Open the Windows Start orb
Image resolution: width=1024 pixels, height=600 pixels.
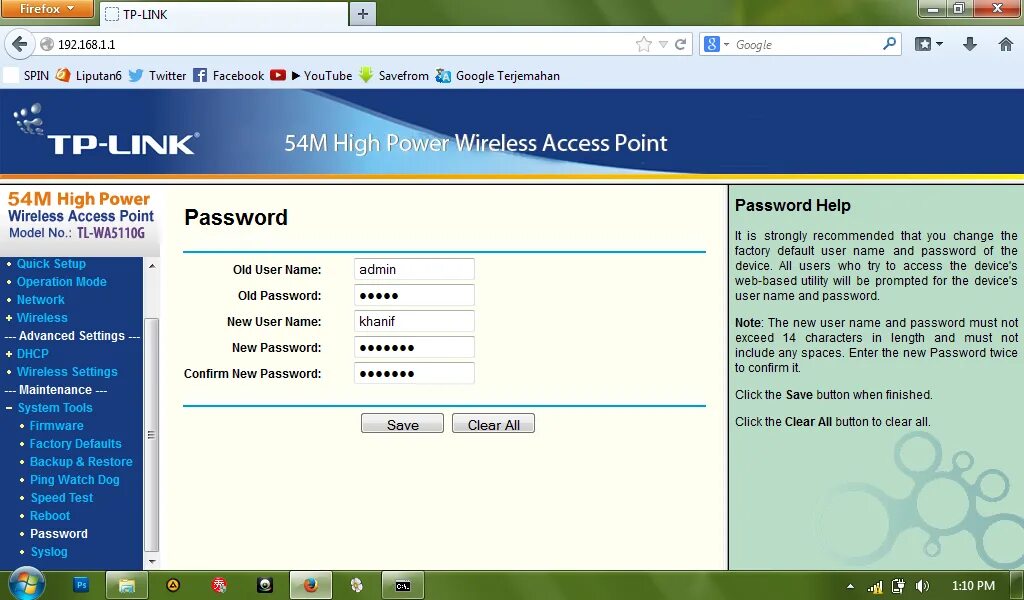coord(27,584)
